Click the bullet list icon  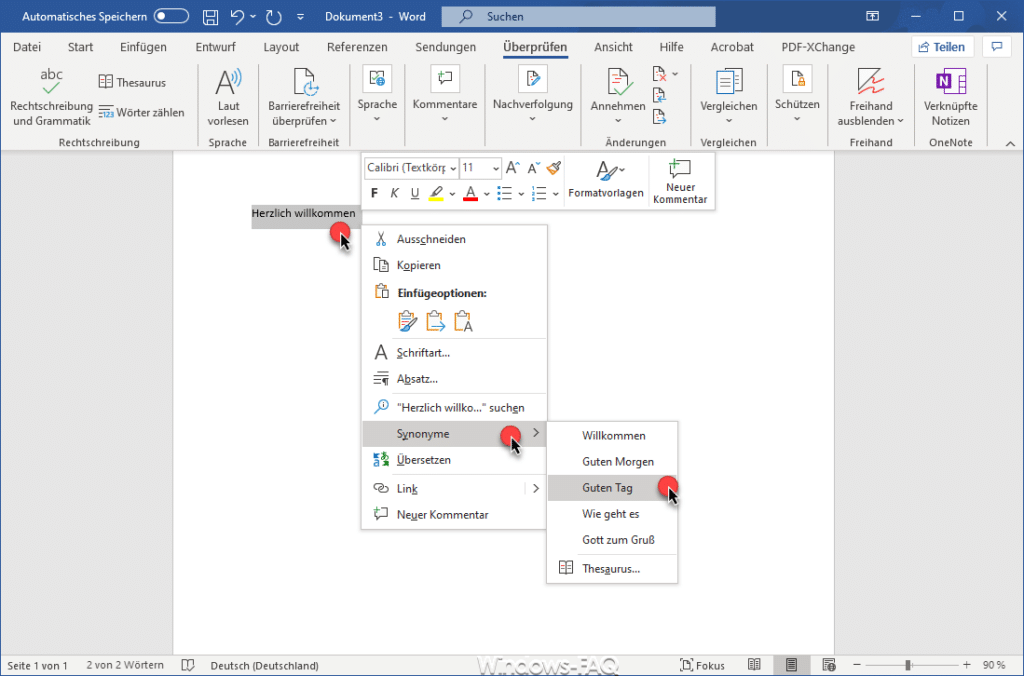(504, 193)
